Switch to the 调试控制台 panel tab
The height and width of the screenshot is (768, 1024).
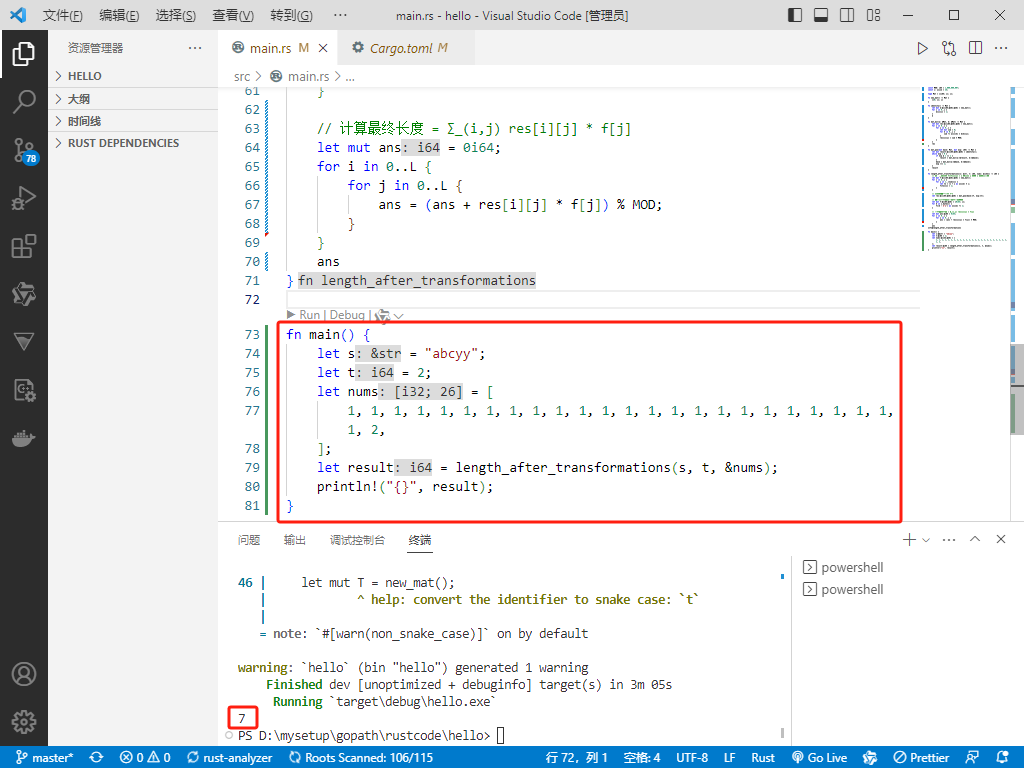(x=357, y=540)
